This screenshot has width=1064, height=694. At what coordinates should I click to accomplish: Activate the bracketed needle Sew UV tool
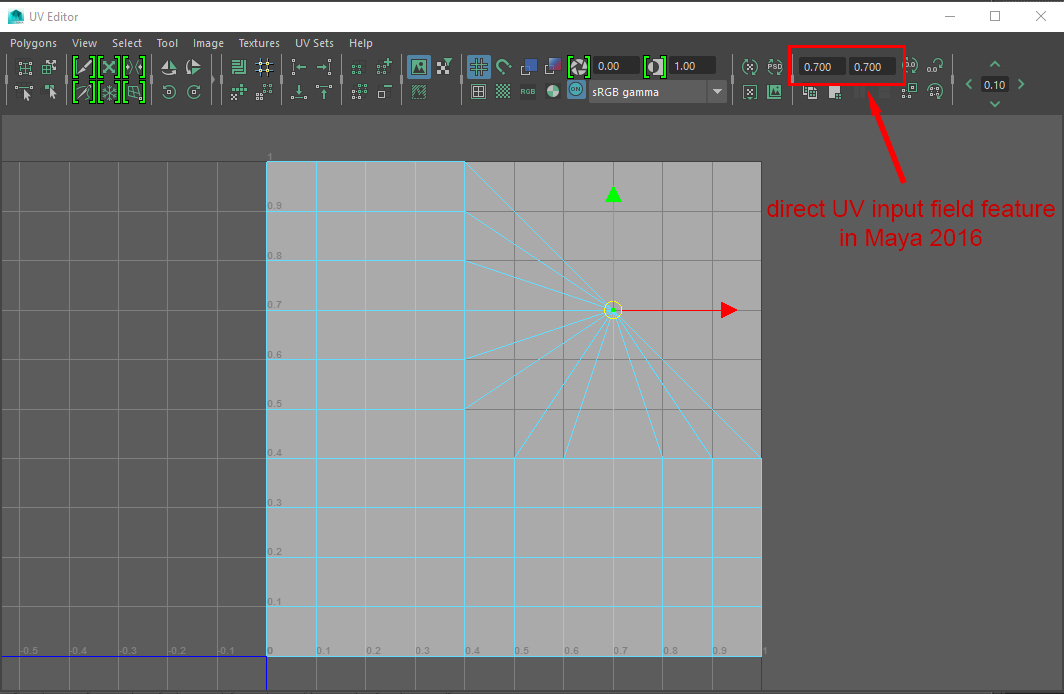coord(84,92)
